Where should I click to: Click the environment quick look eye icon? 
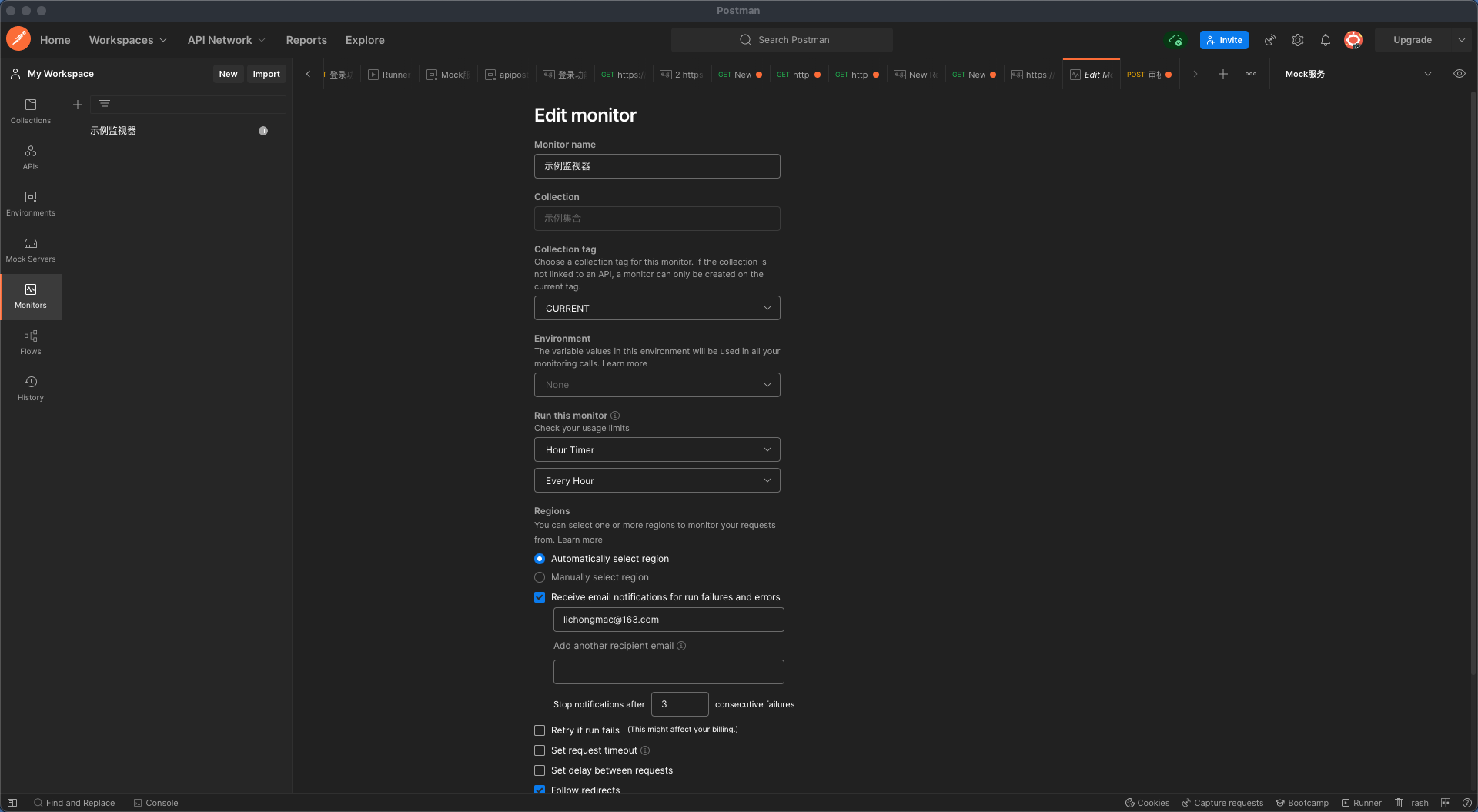tap(1459, 74)
